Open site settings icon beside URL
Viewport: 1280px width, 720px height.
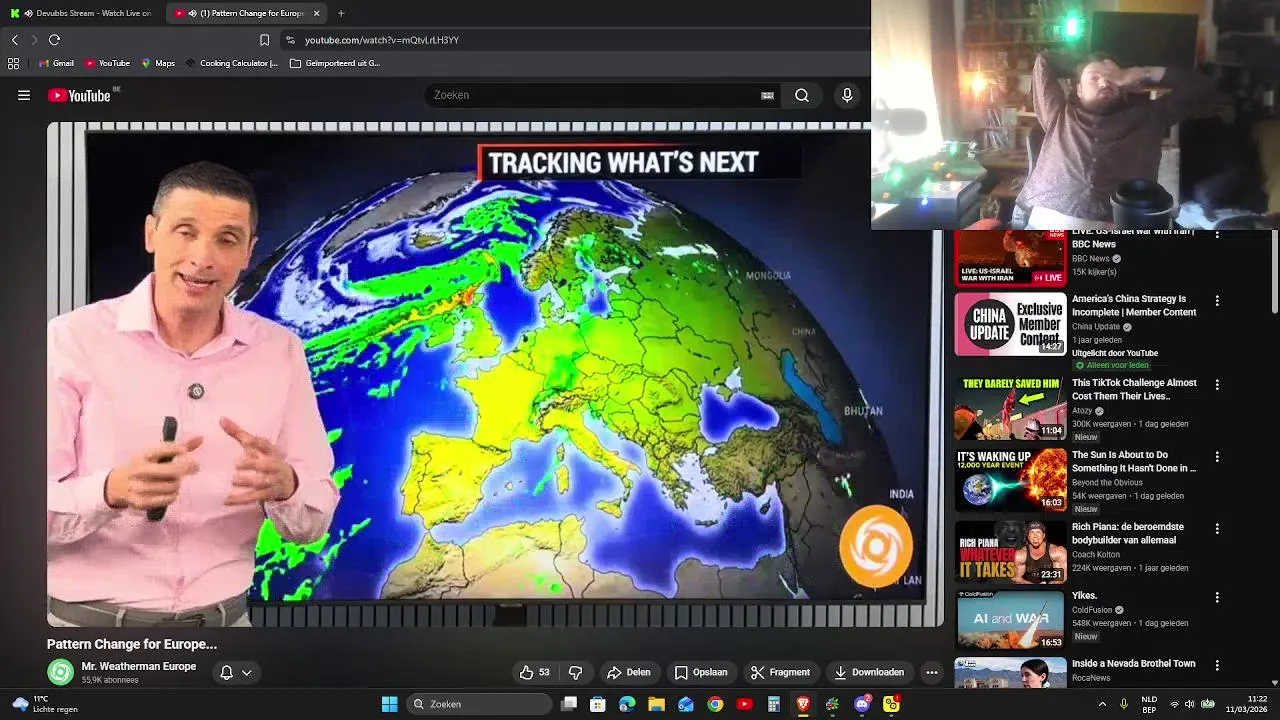pos(290,40)
